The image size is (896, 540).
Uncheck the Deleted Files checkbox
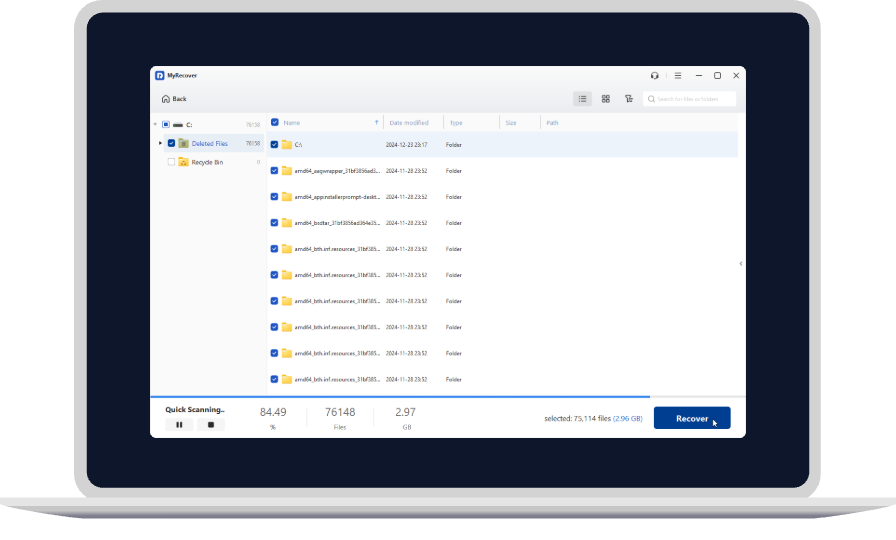click(171, 143)
